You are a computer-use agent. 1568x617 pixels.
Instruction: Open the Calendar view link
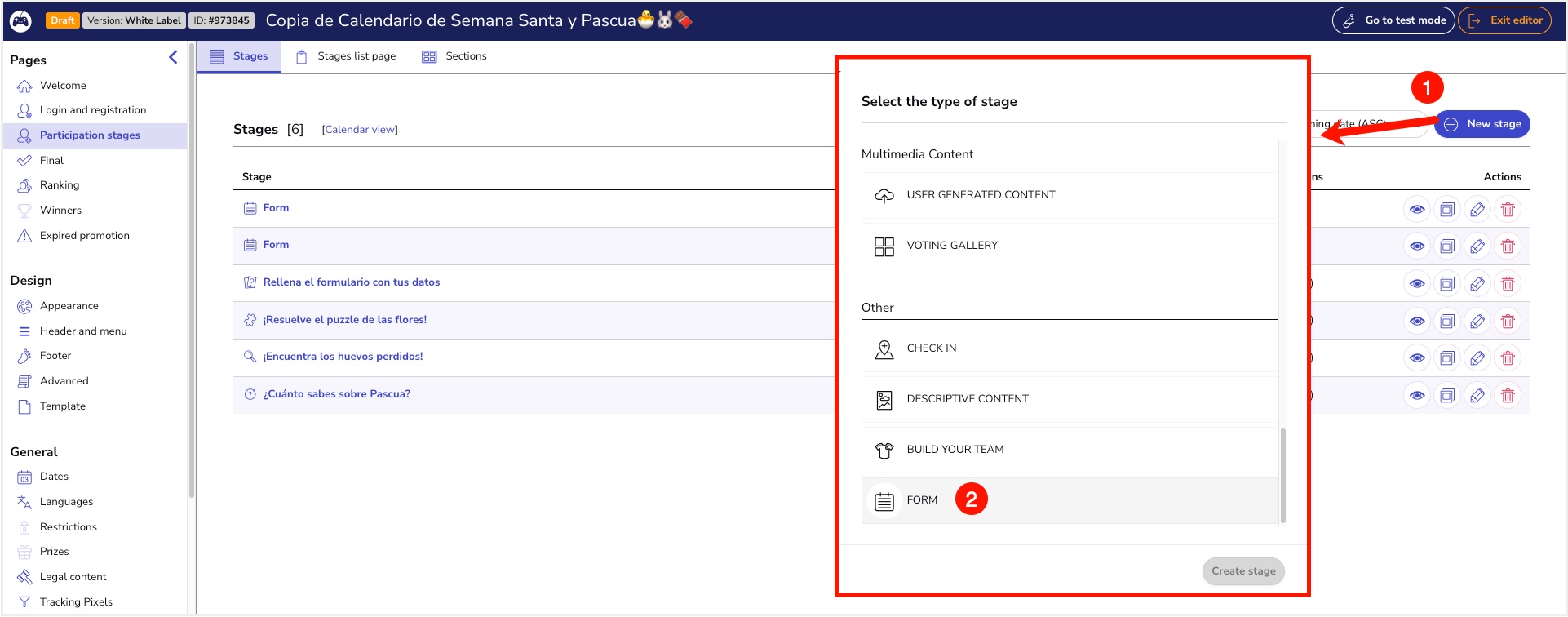pyautogui.click(x=360, y=130)
